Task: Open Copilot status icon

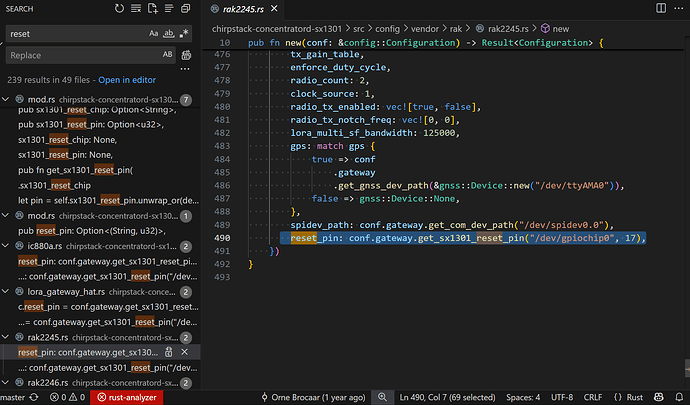Action: (659, 397)
